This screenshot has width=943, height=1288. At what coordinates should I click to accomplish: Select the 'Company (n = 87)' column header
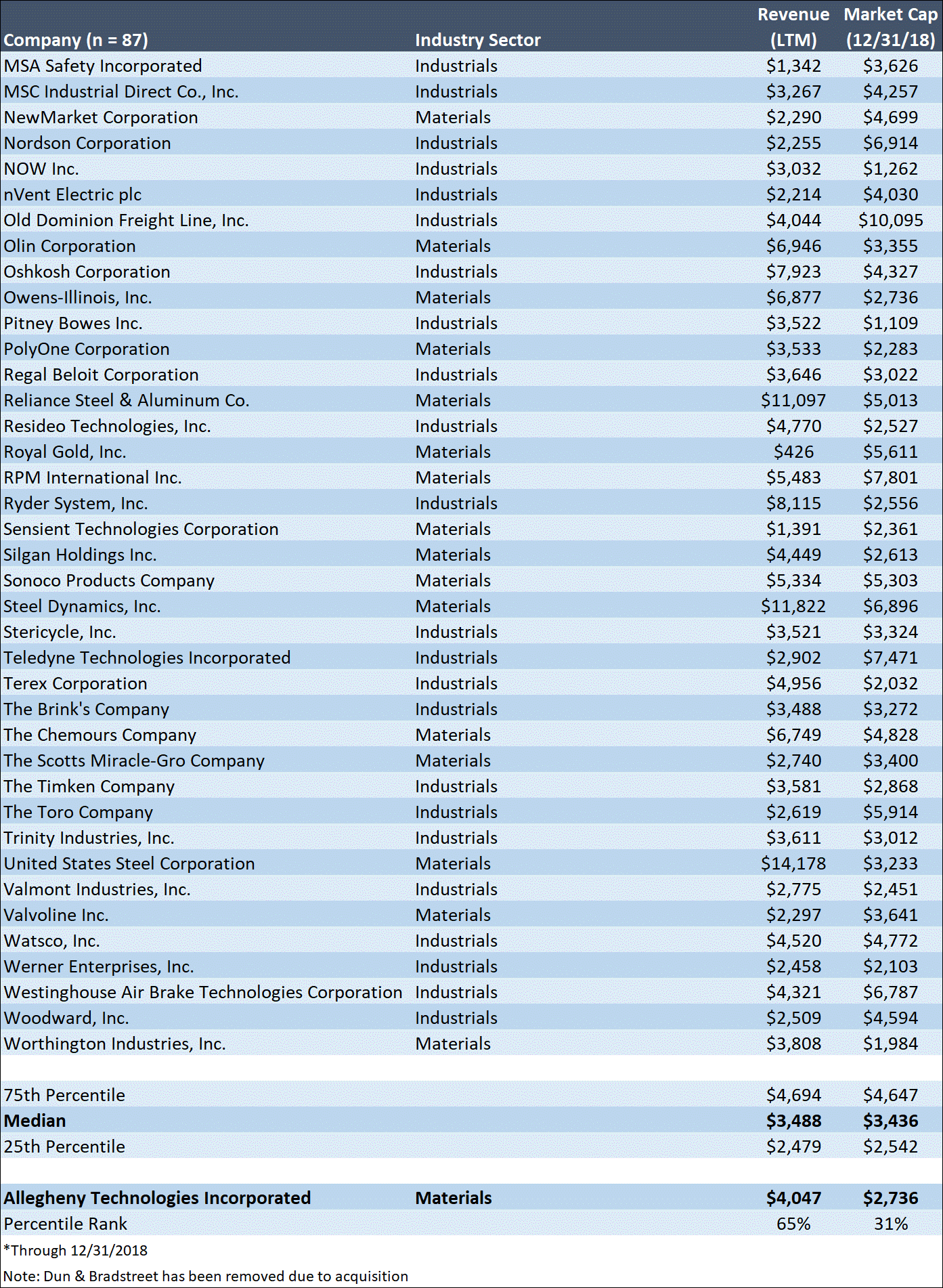pyautogui.click(x=76, y=40)
